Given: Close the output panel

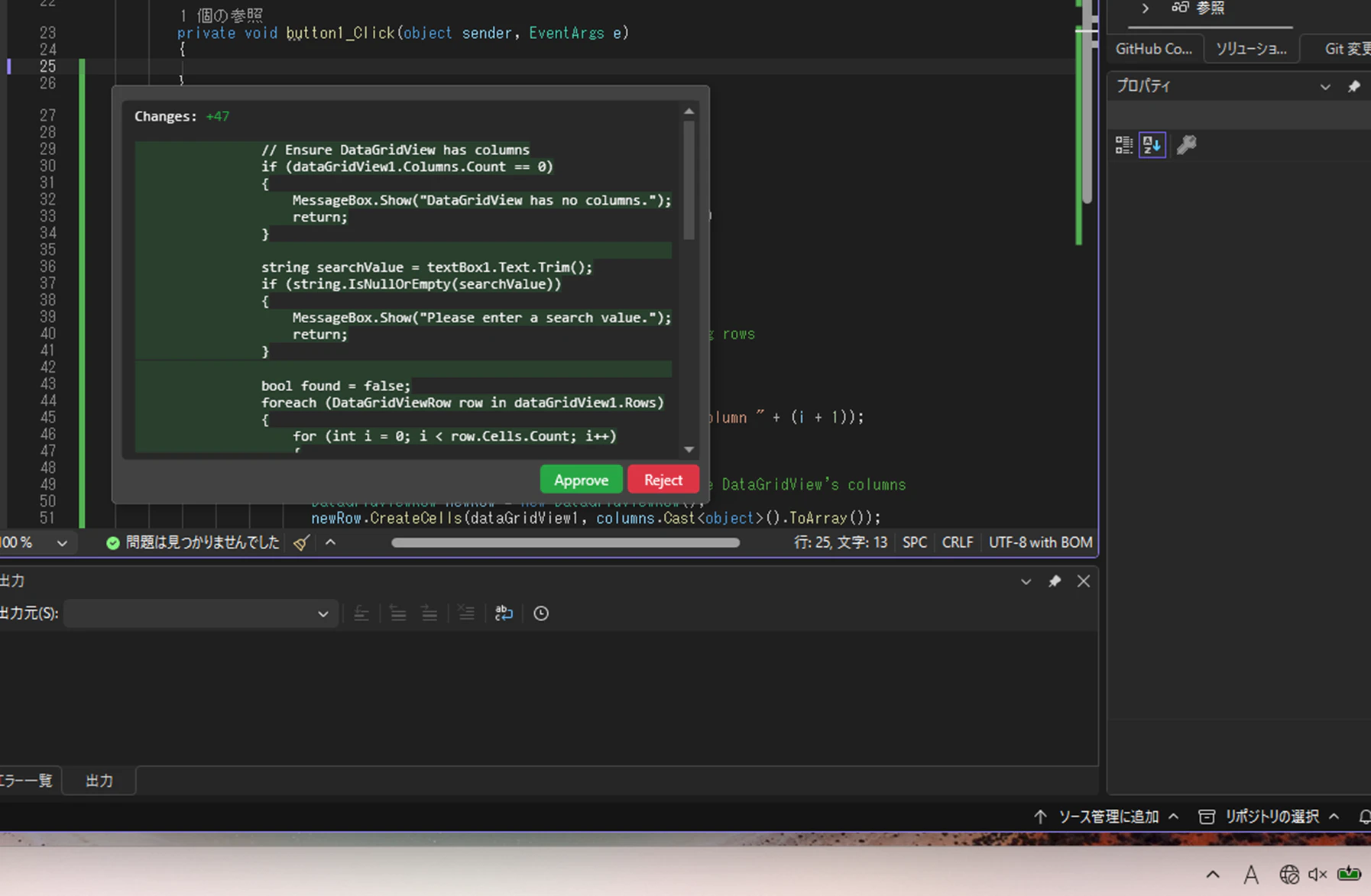Looking at the screenshot, I should (1084, 581).
